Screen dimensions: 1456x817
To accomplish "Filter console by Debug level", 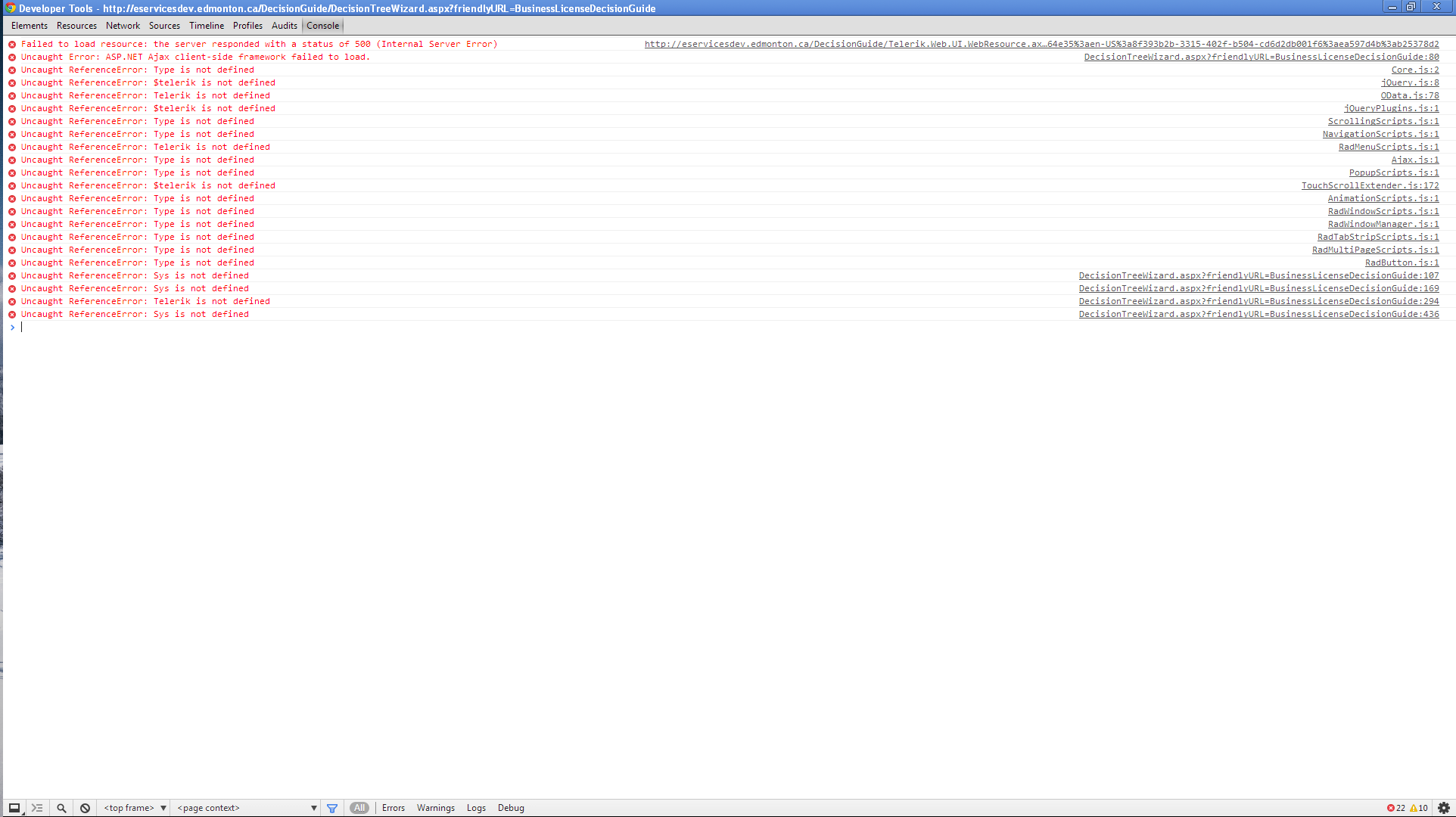I will coord(511,808).
